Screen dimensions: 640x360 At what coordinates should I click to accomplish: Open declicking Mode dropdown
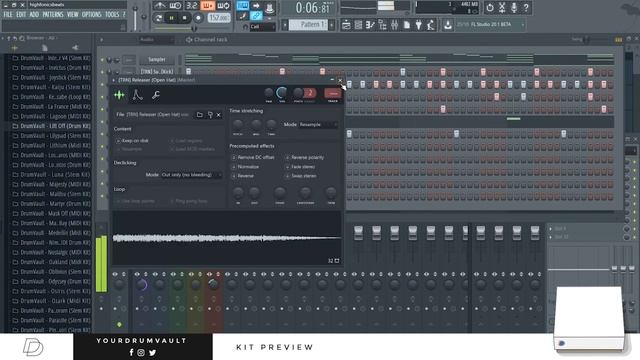[191, 175]
